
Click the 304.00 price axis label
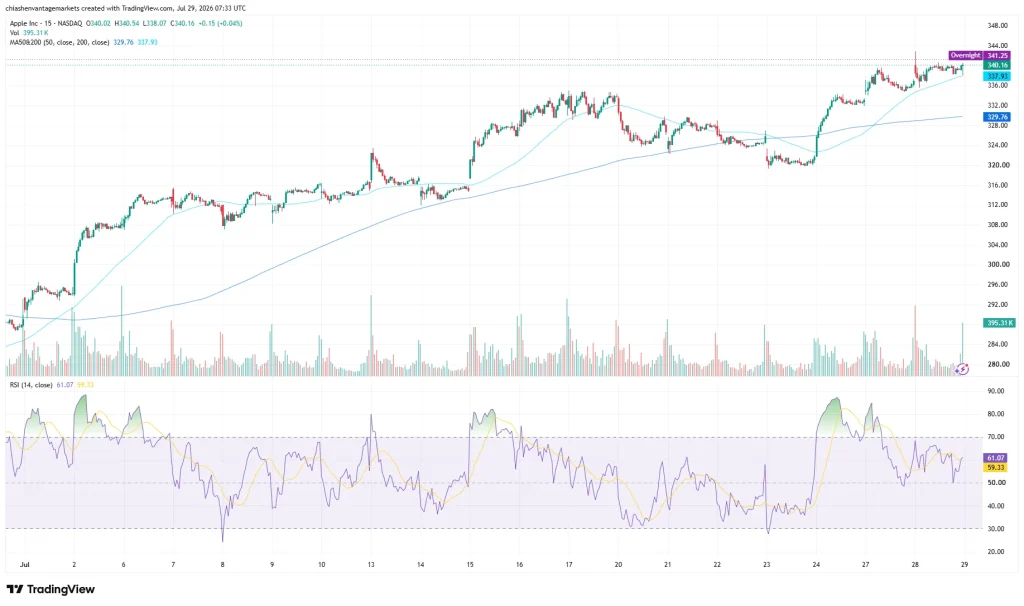pyautogui.click(x=998, y=245)
